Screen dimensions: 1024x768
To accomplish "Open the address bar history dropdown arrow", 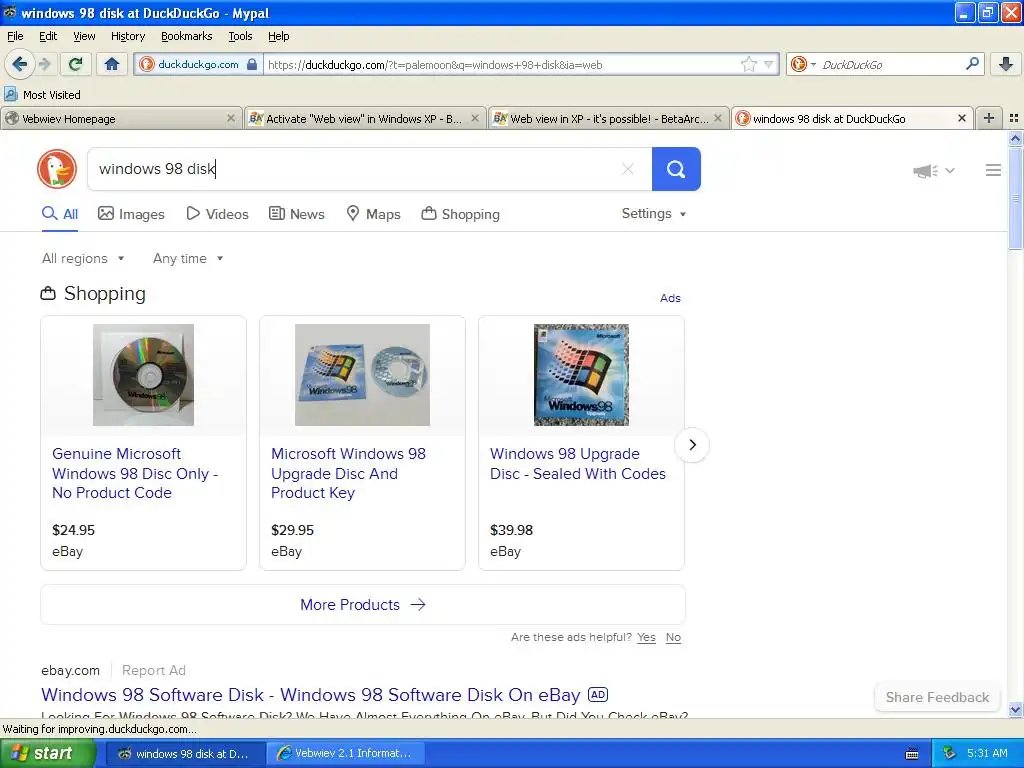I will point(769,64).
